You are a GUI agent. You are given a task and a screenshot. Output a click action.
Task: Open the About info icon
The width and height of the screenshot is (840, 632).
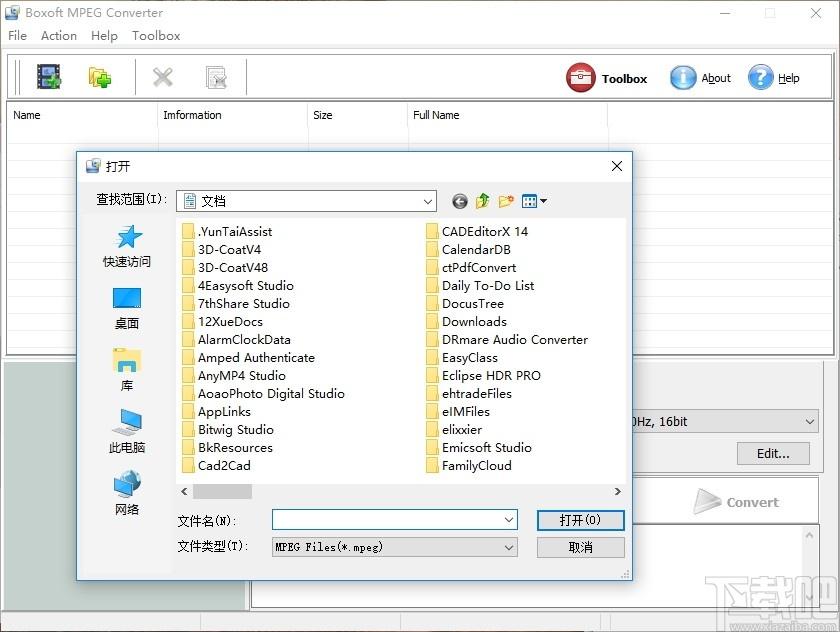(683, 78)
